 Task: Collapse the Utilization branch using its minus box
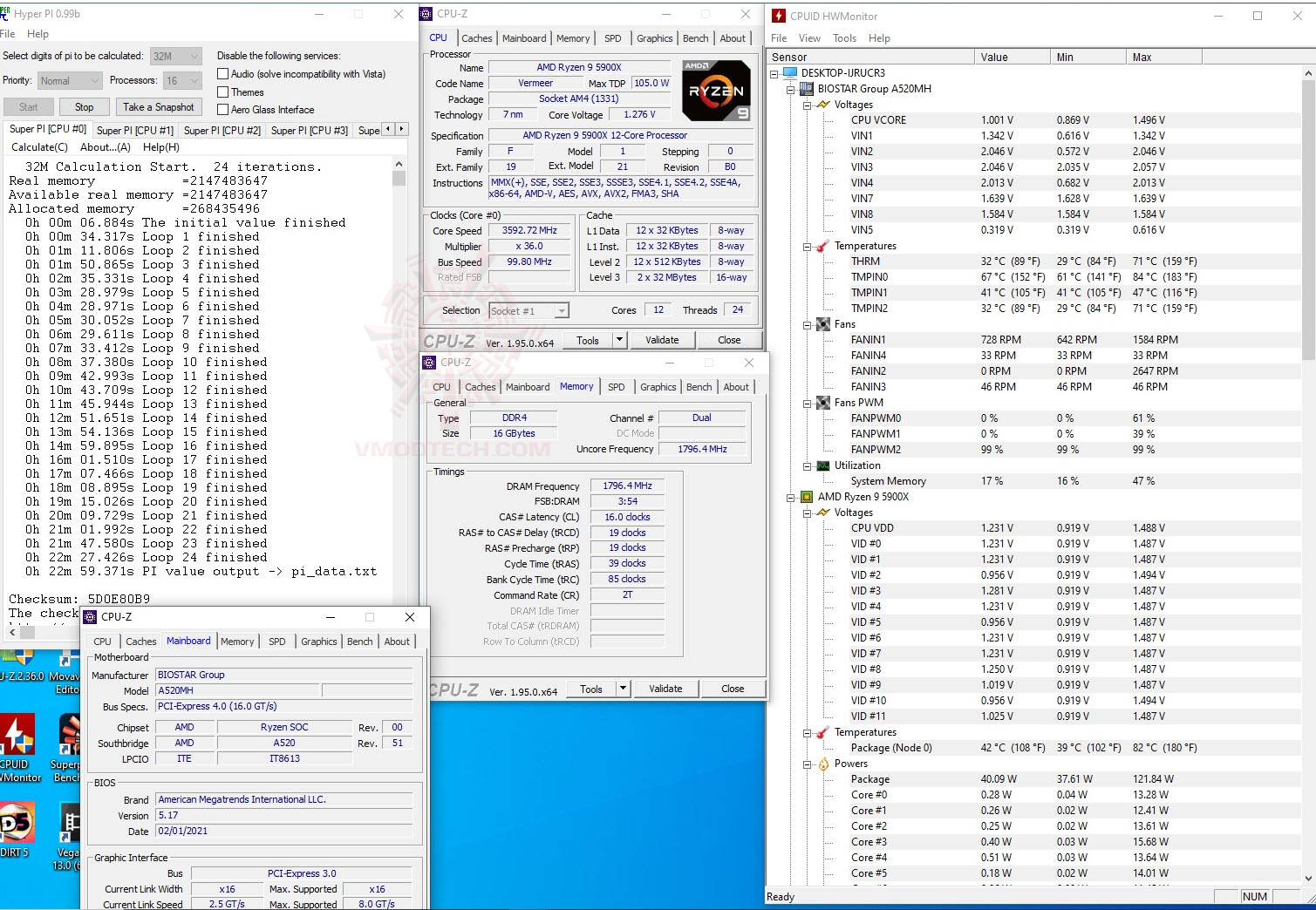coord(808,465)
